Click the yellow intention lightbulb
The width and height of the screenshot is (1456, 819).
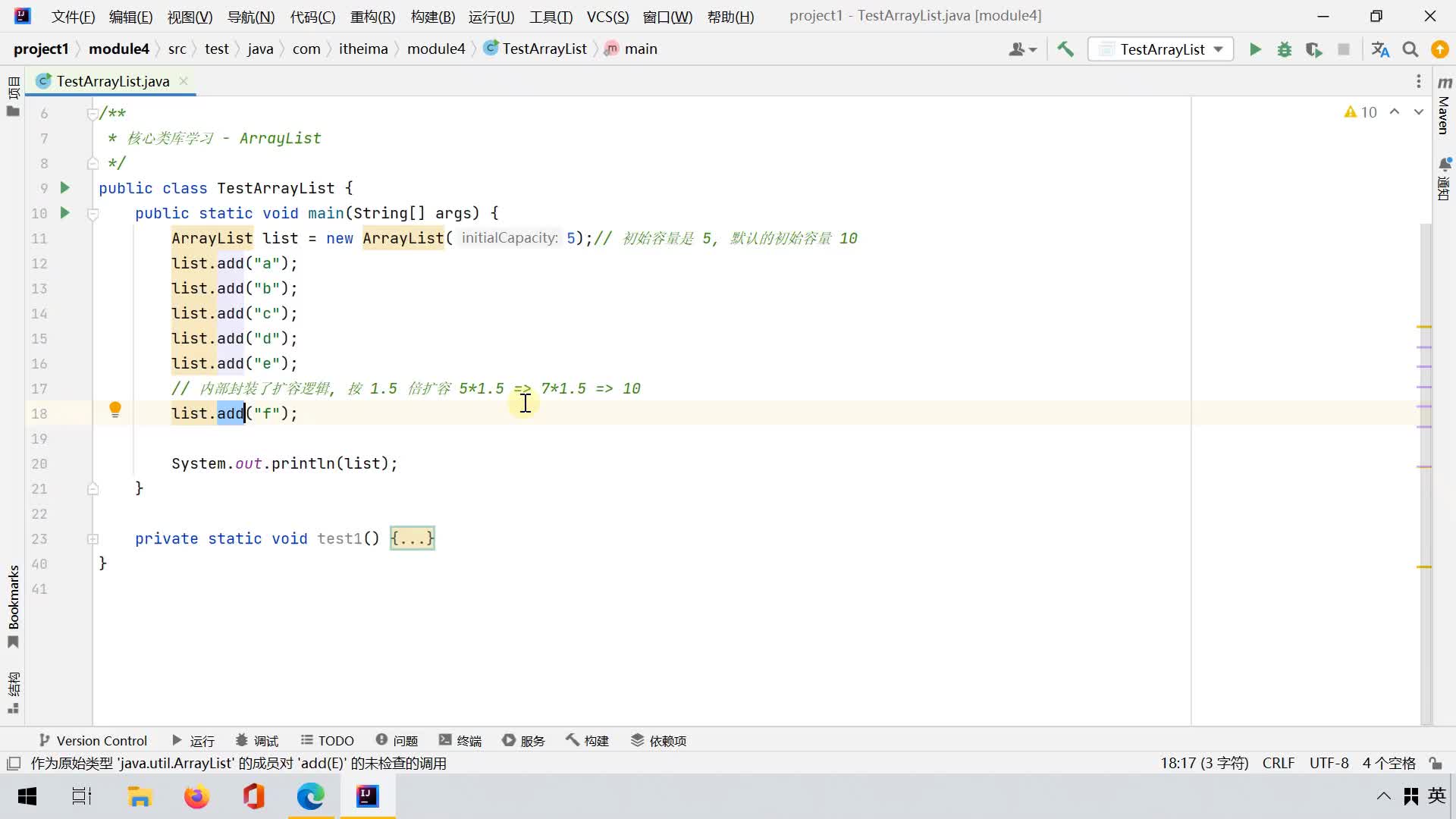tap(115, 410)
